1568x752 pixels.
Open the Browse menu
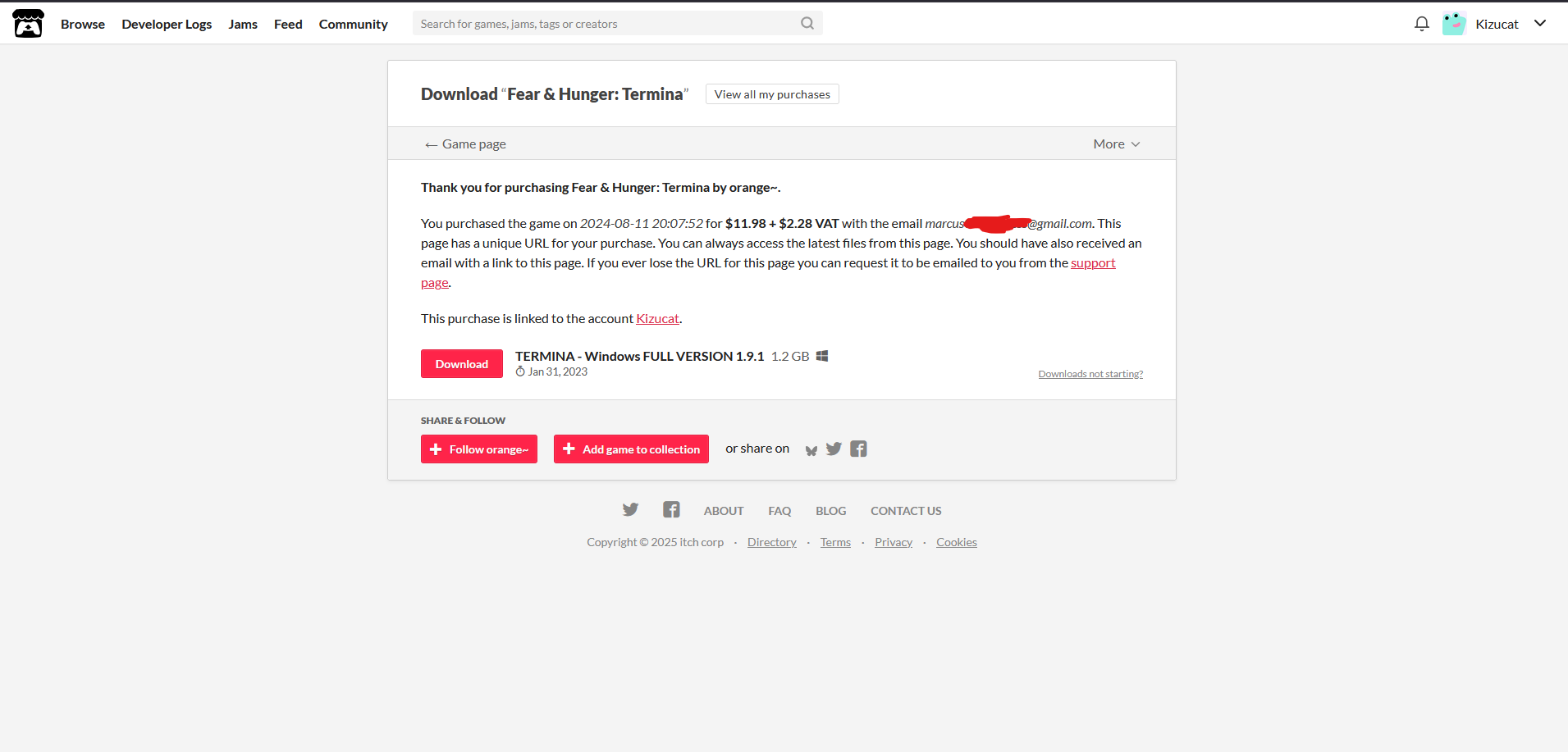coord(83,24)
